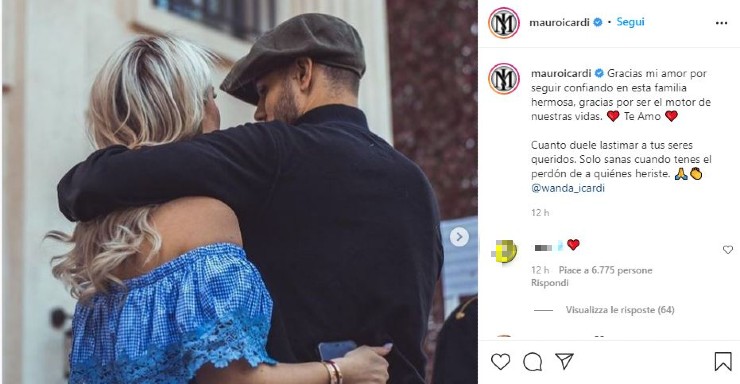Save the post with bookmark icon
The image size is (740, 384).
[x=723, y=362]
